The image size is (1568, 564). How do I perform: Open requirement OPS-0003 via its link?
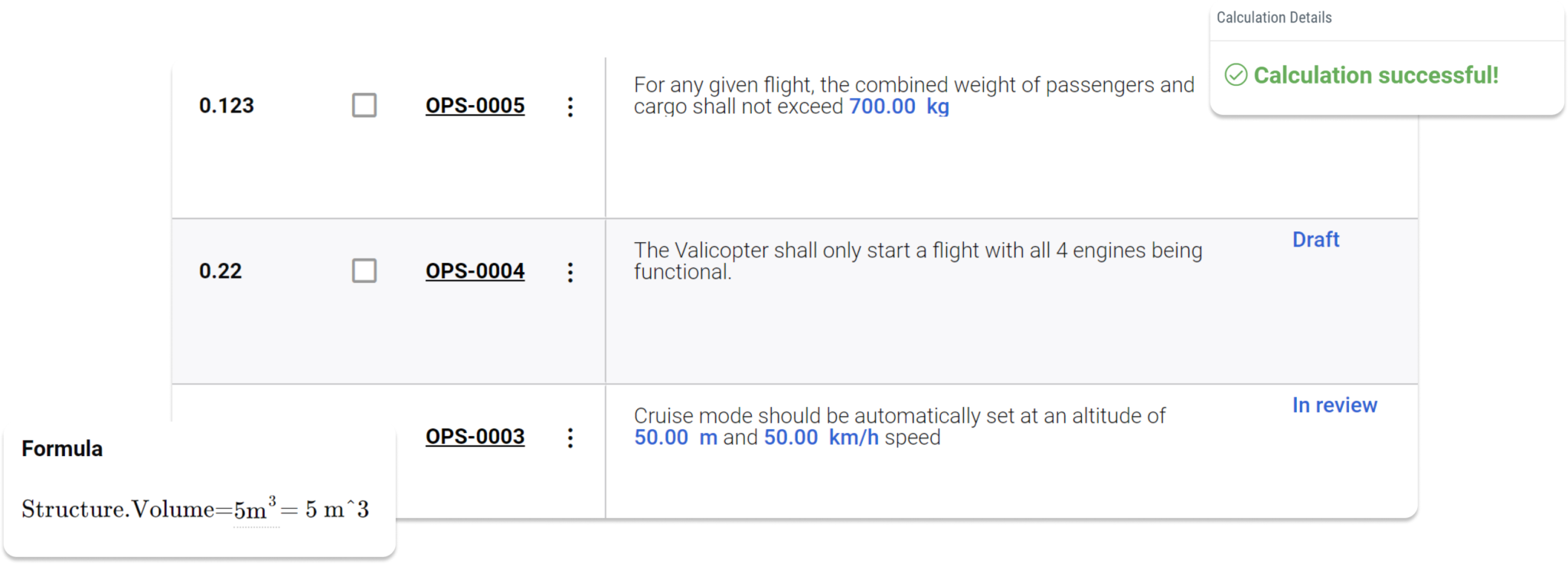(475, 437)
